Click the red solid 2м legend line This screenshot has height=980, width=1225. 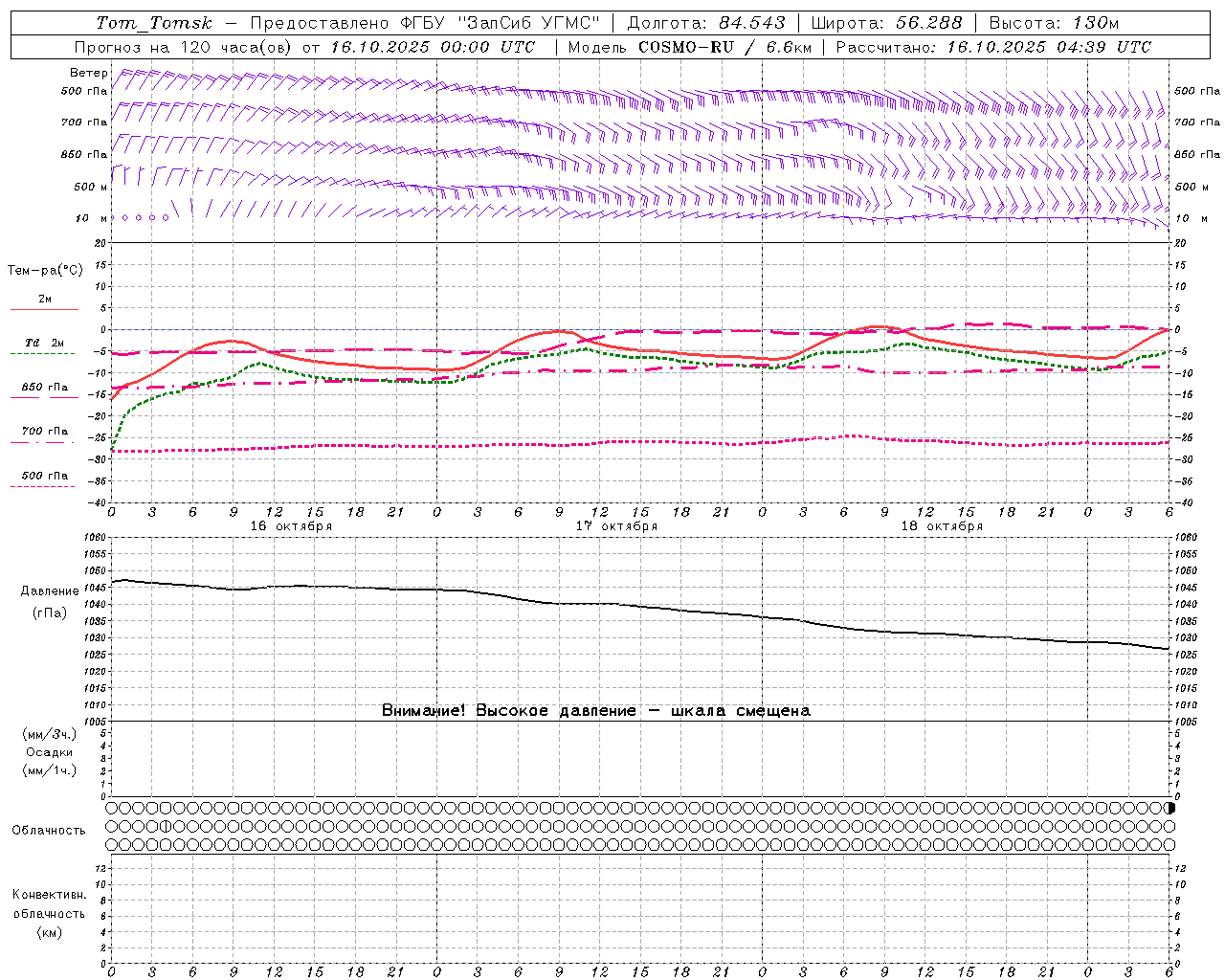coord(44,309)
